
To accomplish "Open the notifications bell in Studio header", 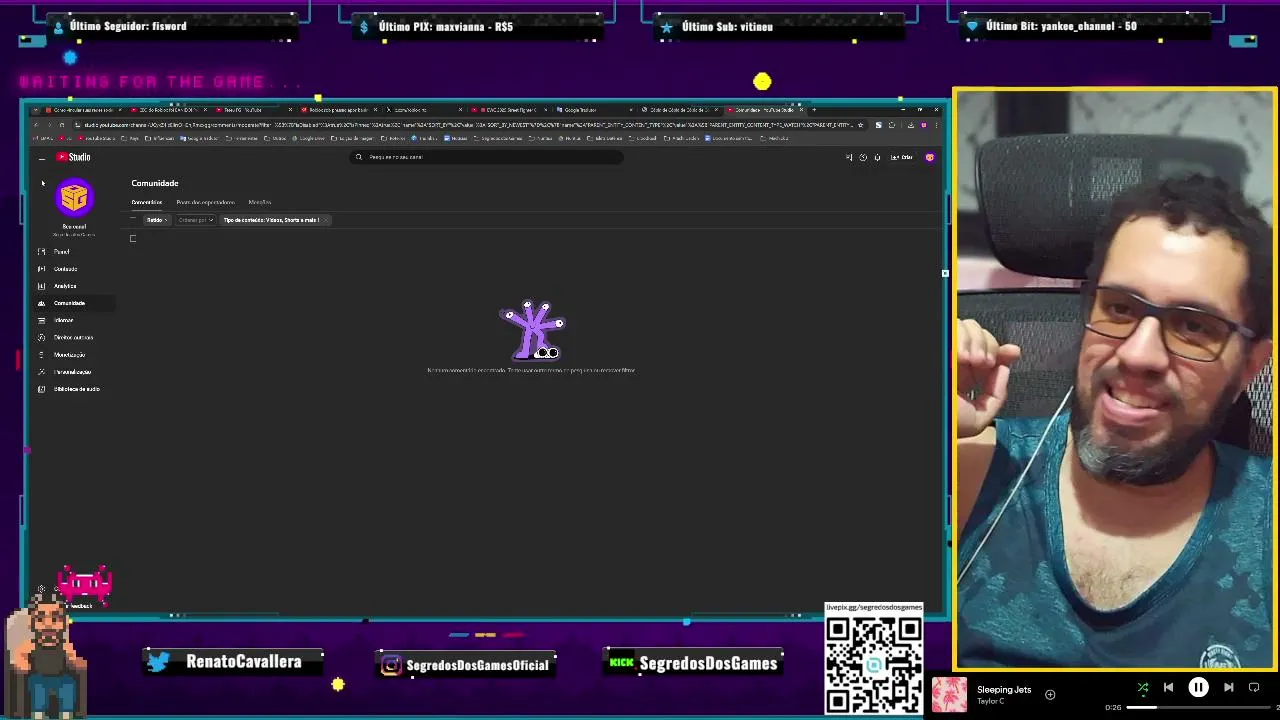I will click(x=877, y=157).
